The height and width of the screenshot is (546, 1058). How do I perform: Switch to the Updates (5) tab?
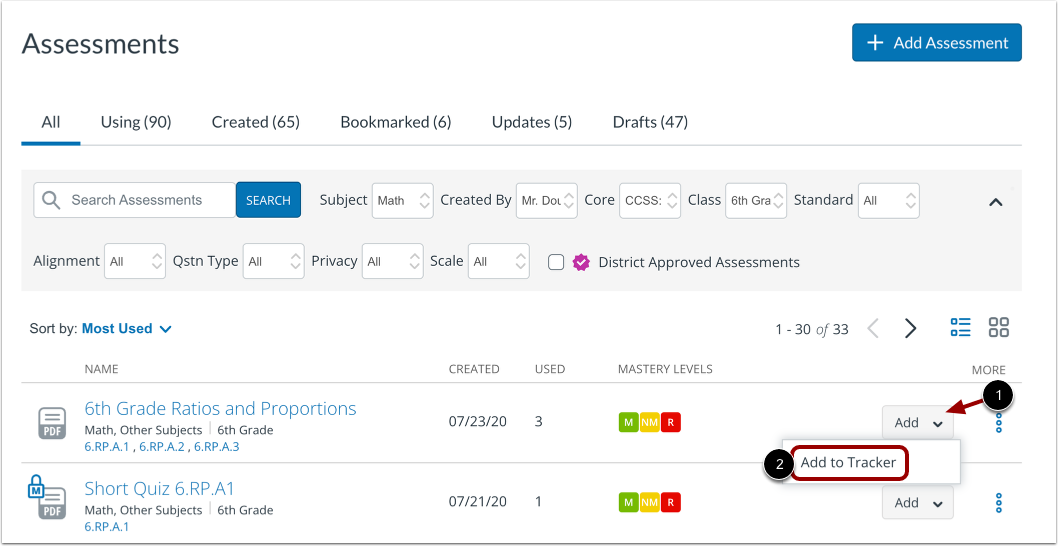(x=532, y=122)
